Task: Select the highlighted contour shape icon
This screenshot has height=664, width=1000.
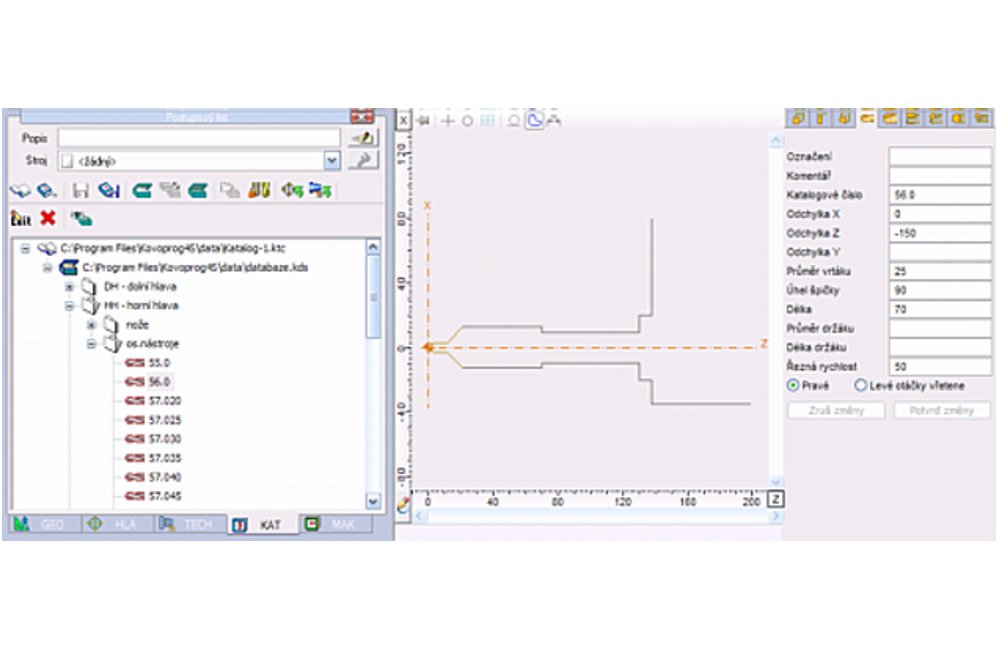Action: tap(534, 121)
